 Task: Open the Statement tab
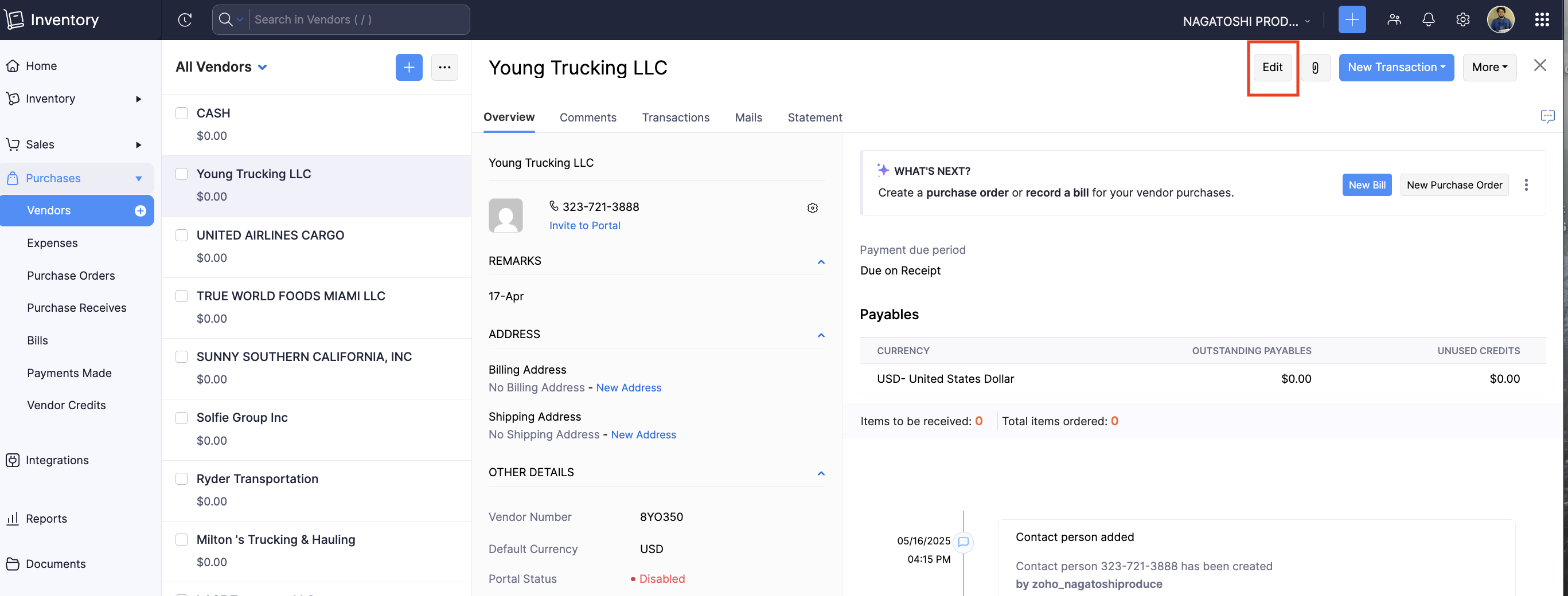click(814, 117)
